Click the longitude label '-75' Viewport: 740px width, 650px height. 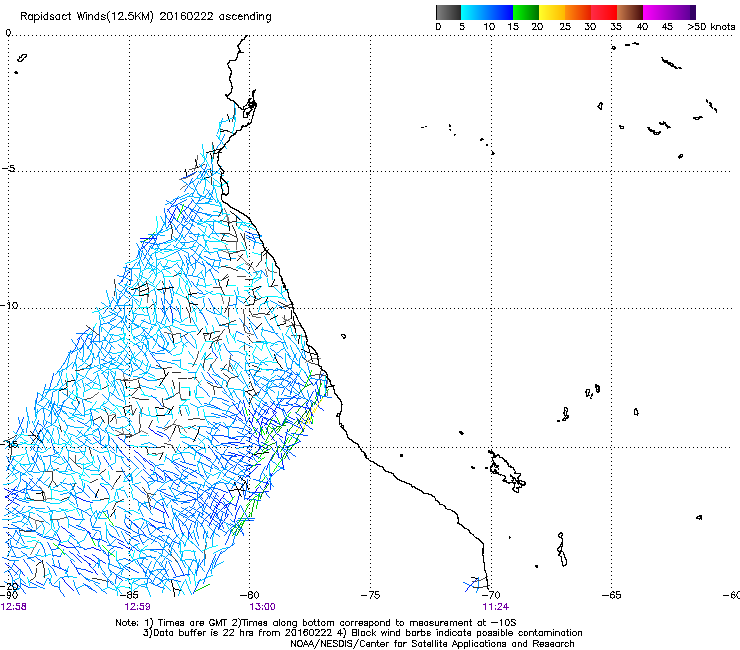[x=370, y=595]
